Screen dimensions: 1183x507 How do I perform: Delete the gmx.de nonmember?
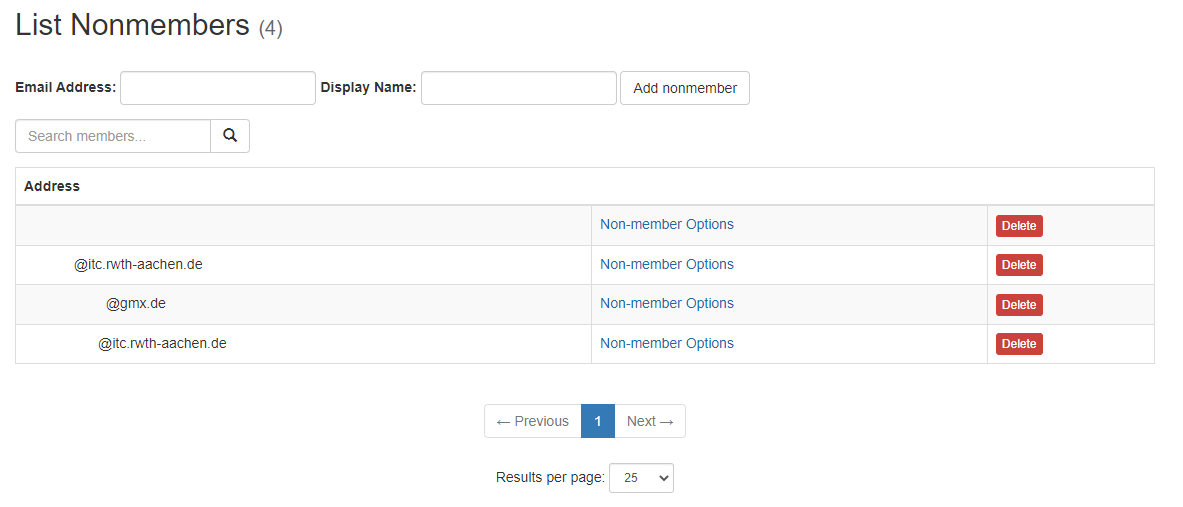point(1018,305)
